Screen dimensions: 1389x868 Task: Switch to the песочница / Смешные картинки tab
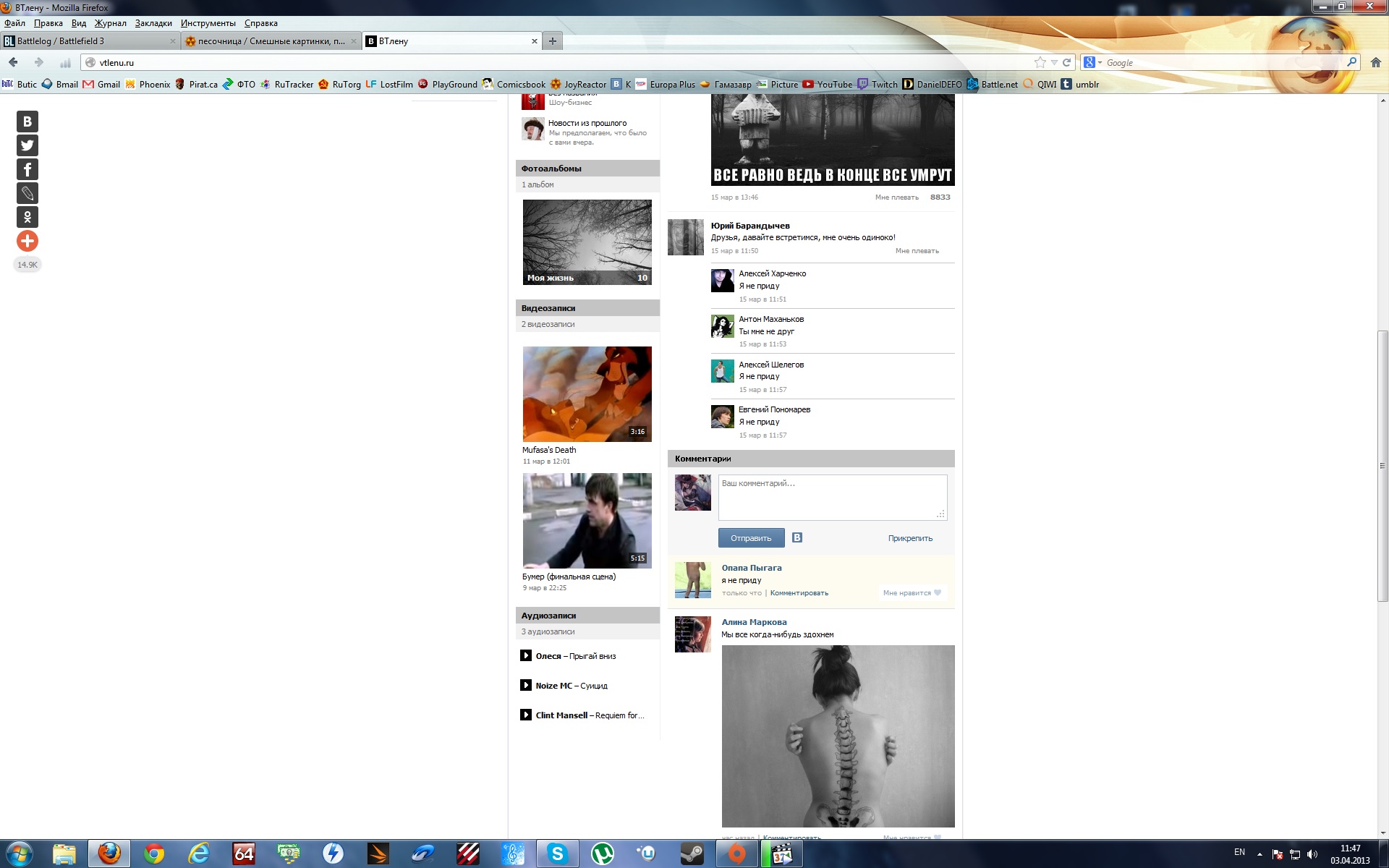[x=271, y=41]
